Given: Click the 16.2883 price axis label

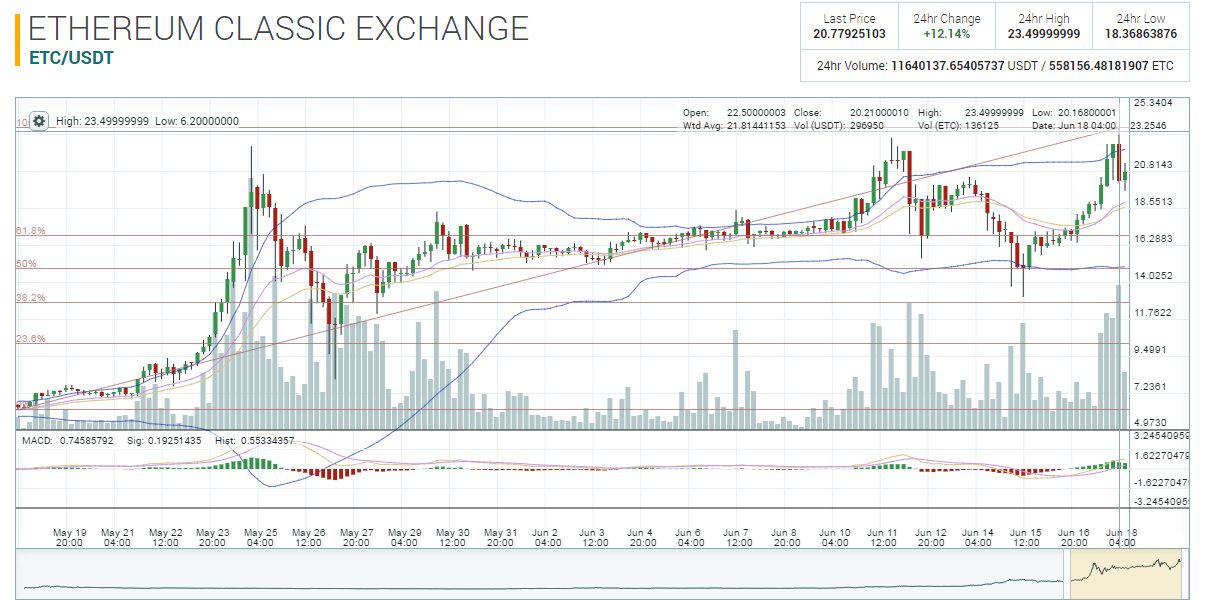Looking at the screenshot, I should (x=1151, y=239).
